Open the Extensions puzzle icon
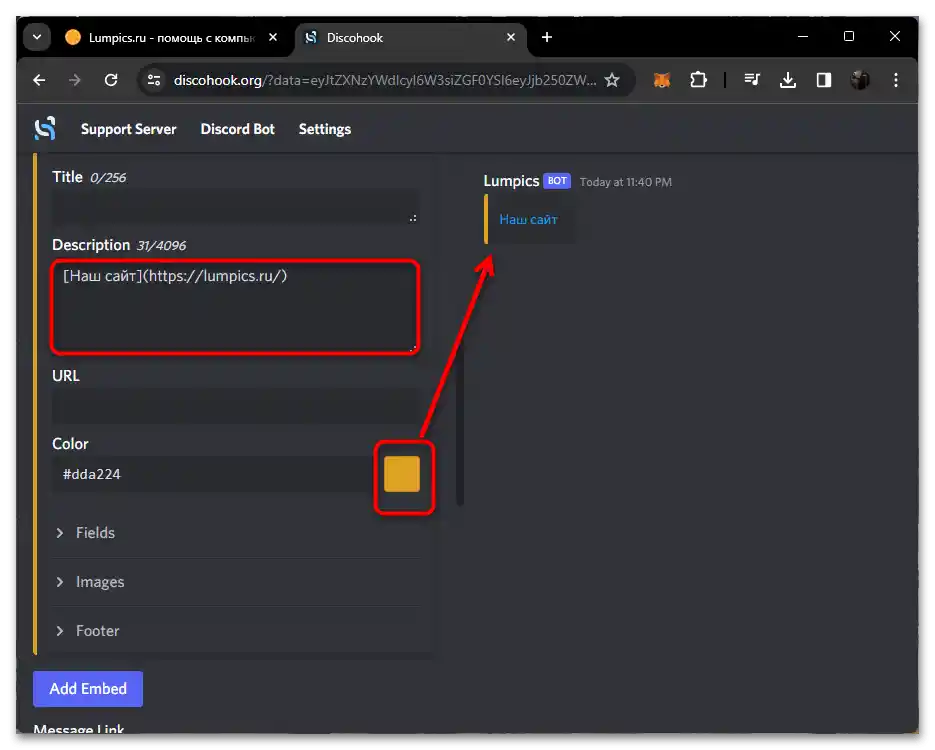The height and width of the screenshot is (750, 935). [x=698, y=80]
